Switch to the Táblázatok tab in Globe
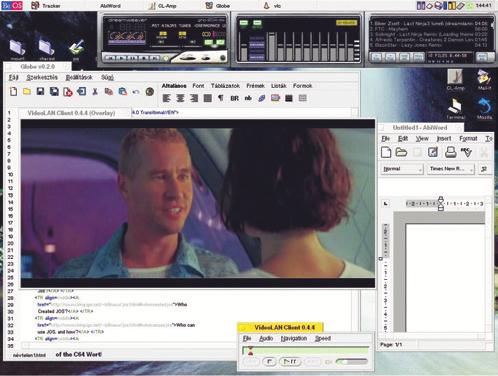Viewport: 498px width, 376px height. tap(225, 86)
